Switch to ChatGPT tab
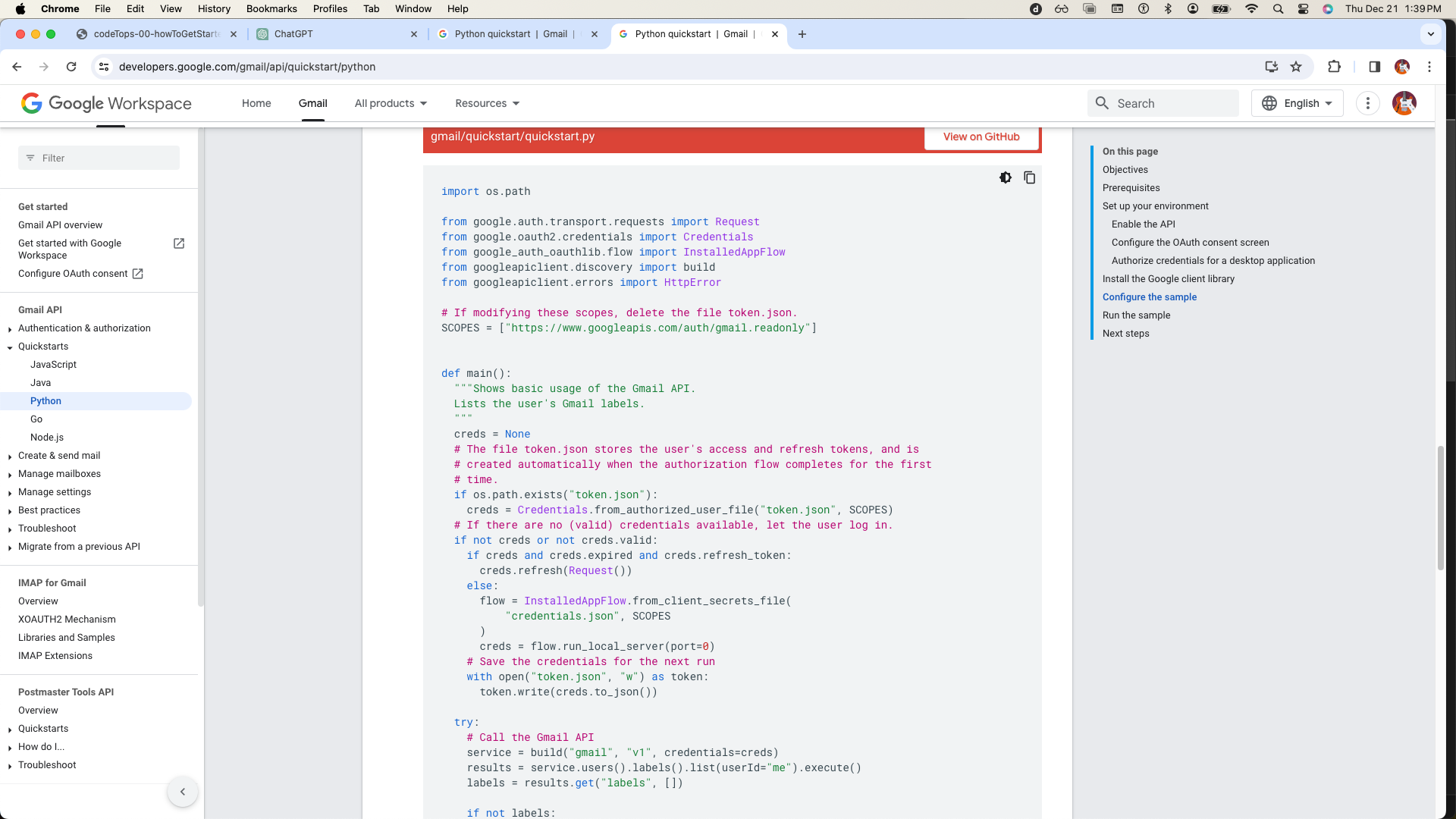The height and width of the screenshot is (819, 1456). 337,34
